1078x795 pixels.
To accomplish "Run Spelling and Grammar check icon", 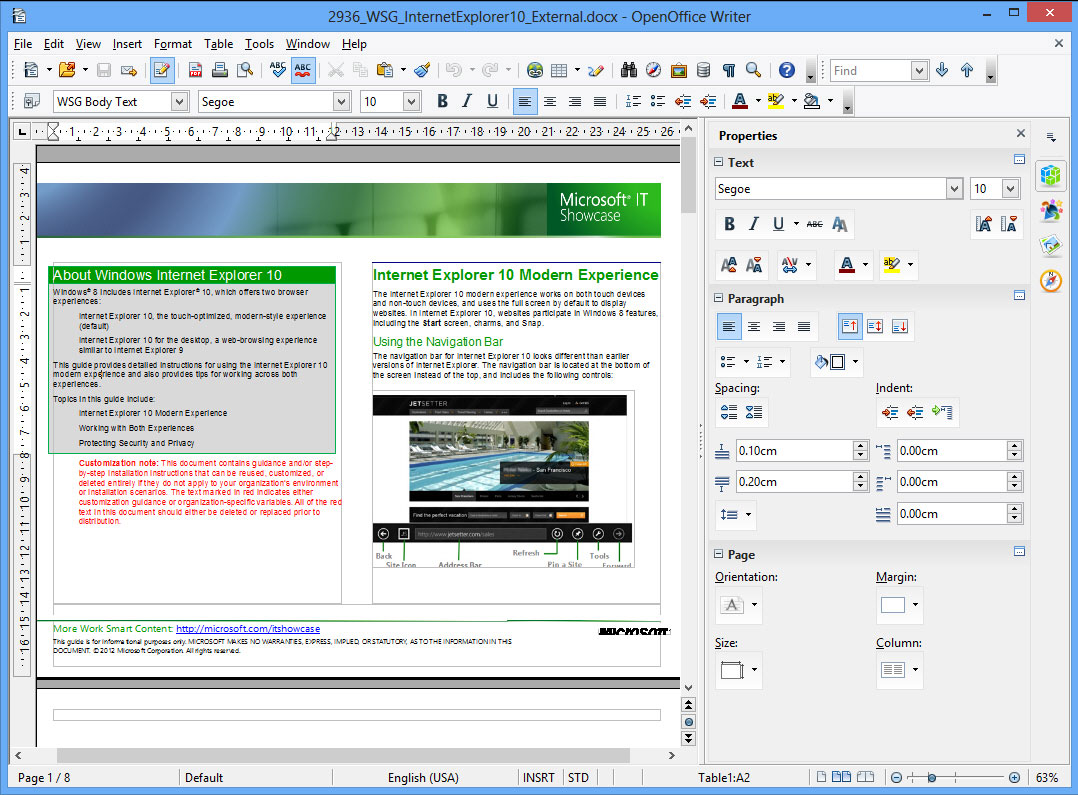I will coord(278,70).
